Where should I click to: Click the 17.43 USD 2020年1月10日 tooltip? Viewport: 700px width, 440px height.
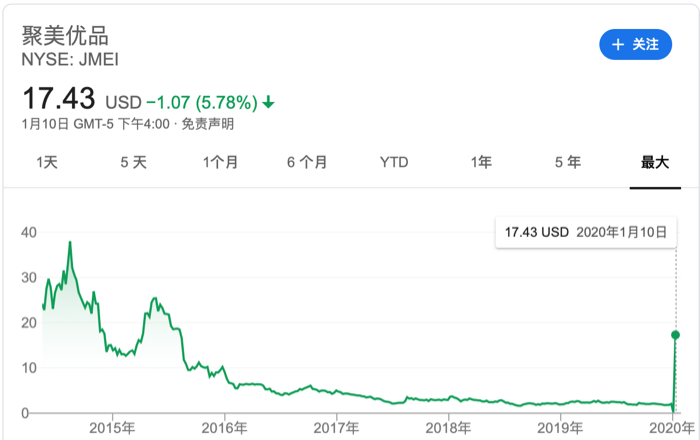tap(586, 232)
